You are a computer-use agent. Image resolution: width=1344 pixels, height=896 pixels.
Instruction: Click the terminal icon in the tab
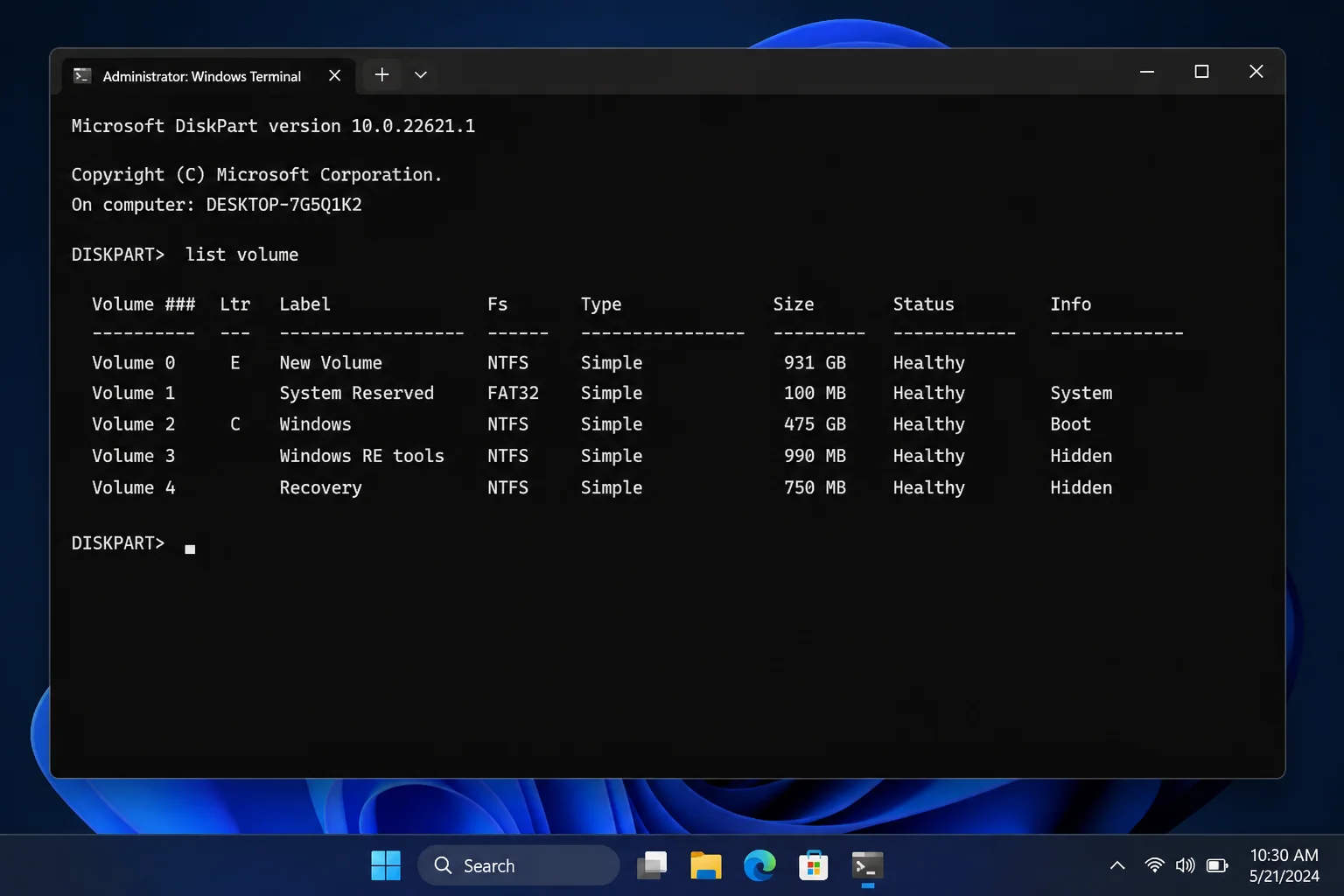[82, 76]
